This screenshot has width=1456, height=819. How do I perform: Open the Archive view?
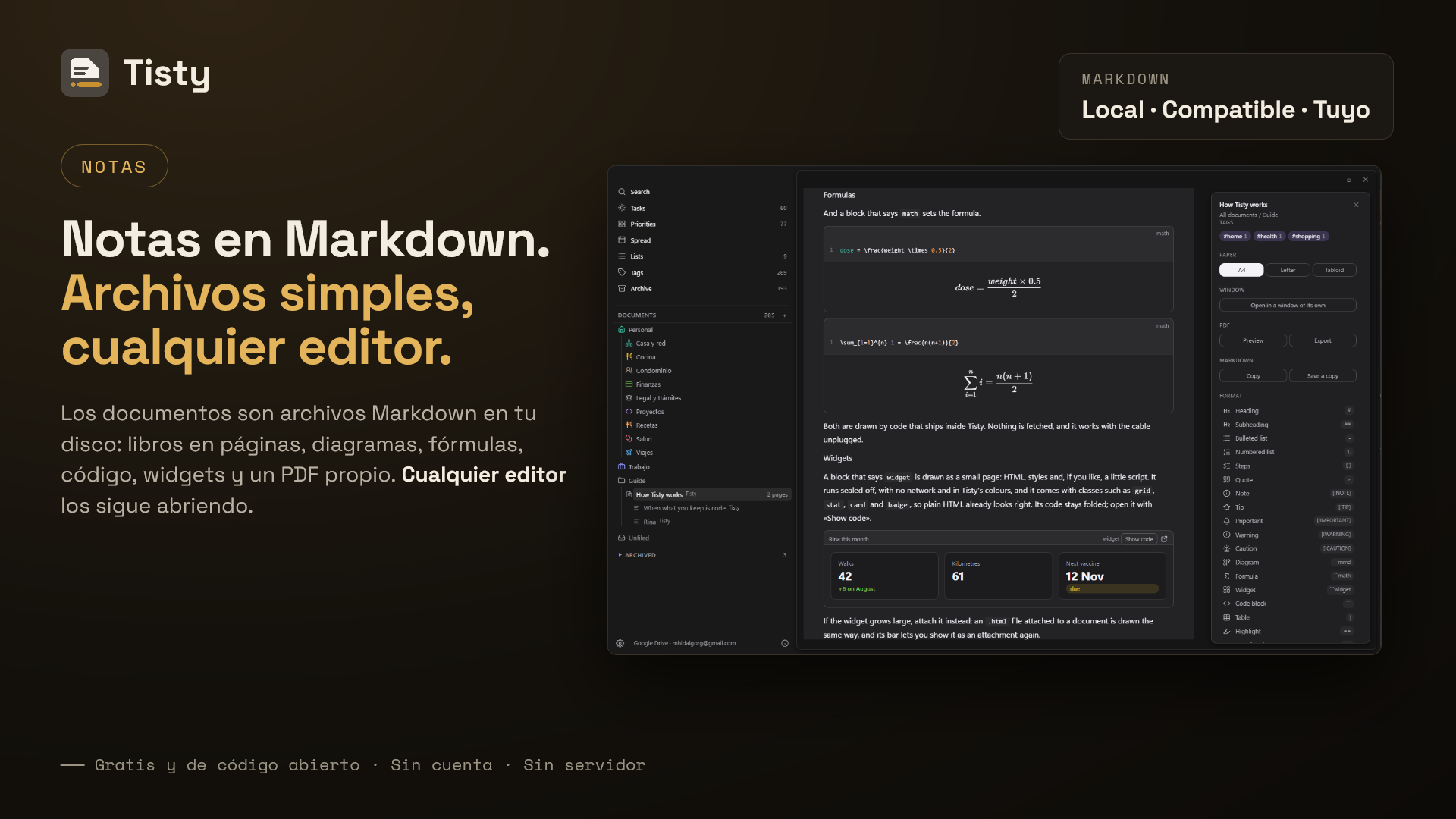tap(702, 289)
